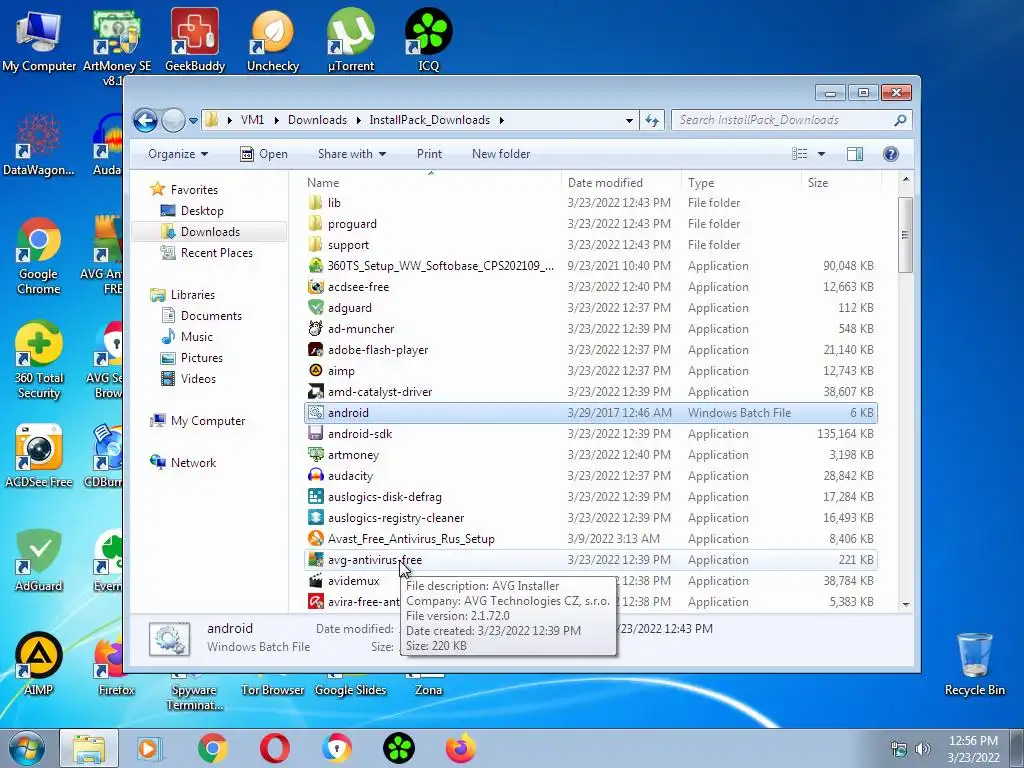Open the Unchecky desktop shortcut
Viewport: 1024px width, 768px height.
[x=272, y=39]
